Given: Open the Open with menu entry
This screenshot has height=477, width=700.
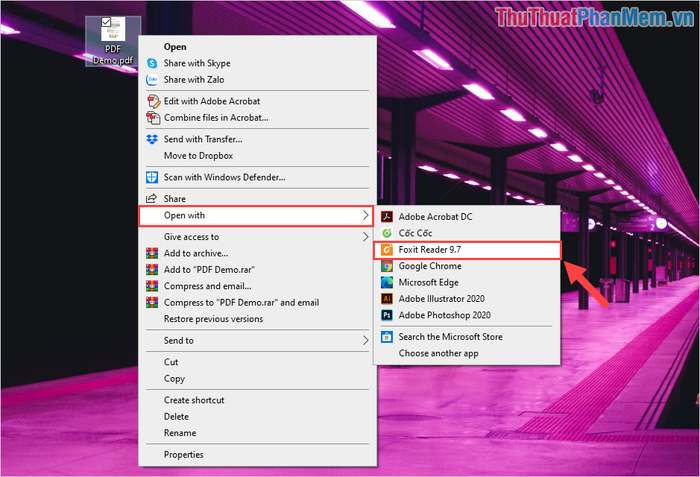Looking at the screenshot, I should coord(256,216).
